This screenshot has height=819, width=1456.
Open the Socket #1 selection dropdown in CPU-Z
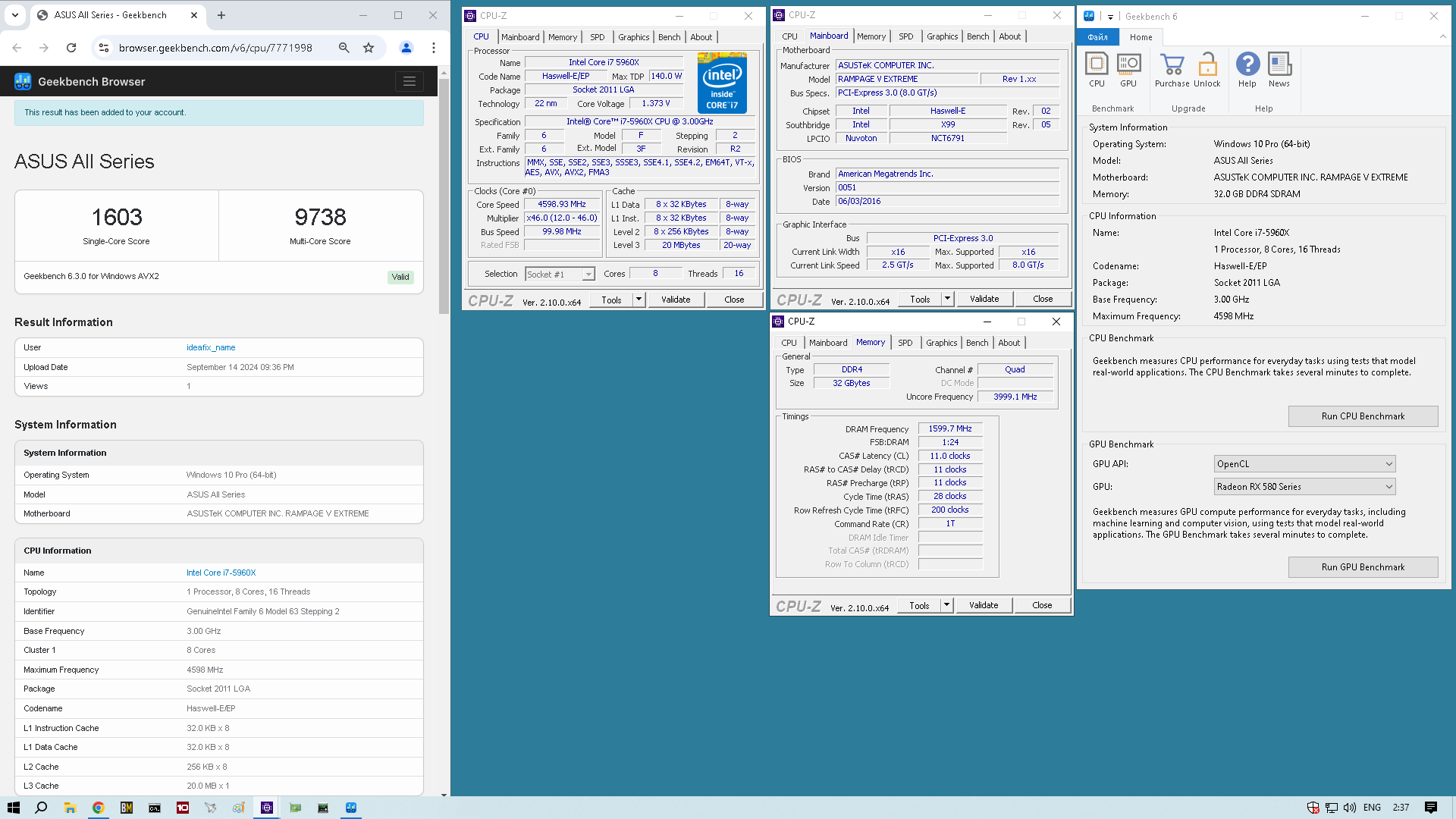coord(560,275)
